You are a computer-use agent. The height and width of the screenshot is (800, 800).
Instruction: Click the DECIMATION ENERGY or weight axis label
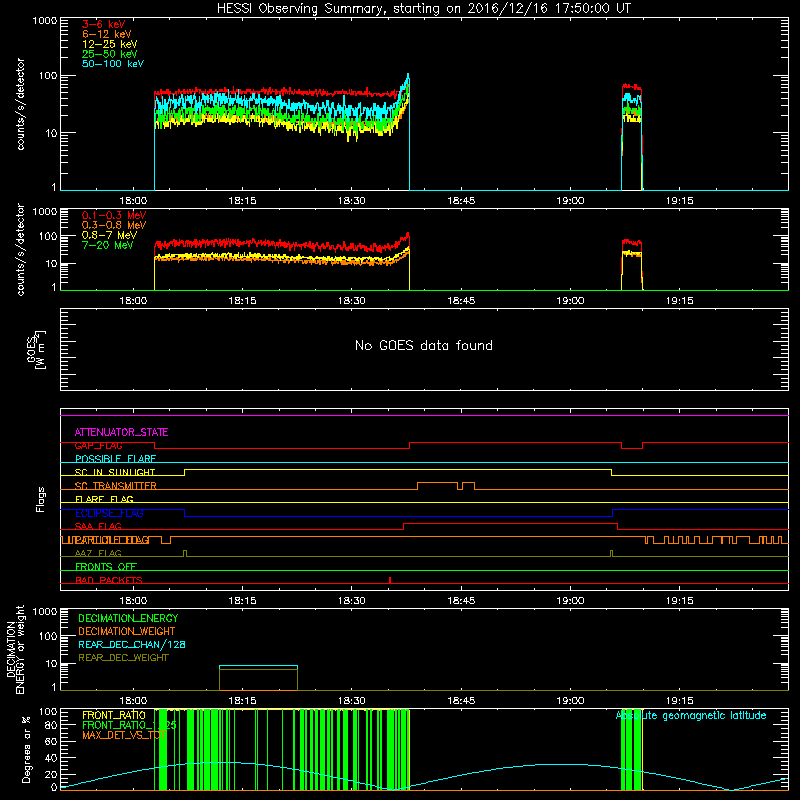[15, 649]
